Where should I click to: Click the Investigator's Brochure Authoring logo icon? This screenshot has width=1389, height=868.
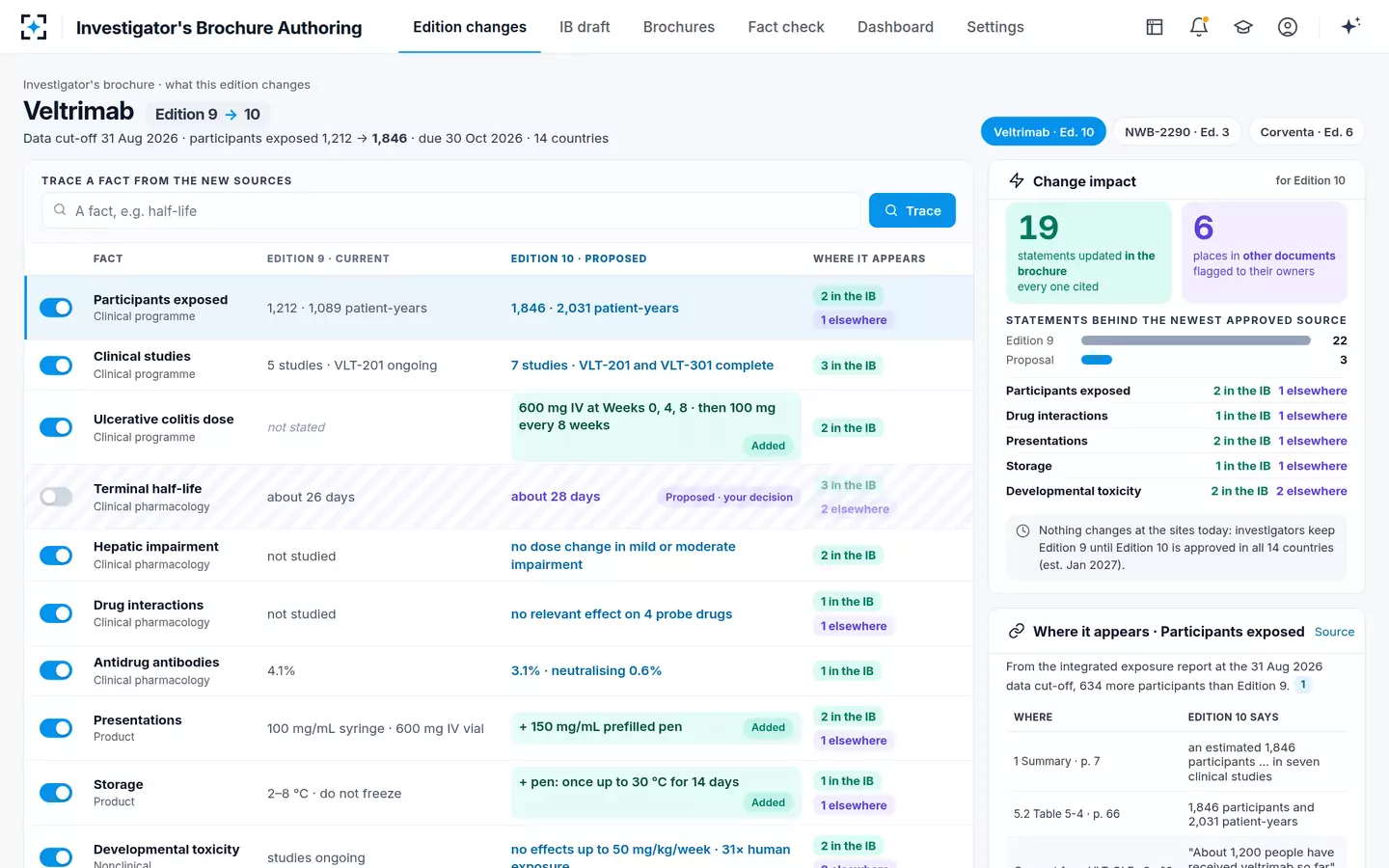pyautogui.click(x=34, y=27)
